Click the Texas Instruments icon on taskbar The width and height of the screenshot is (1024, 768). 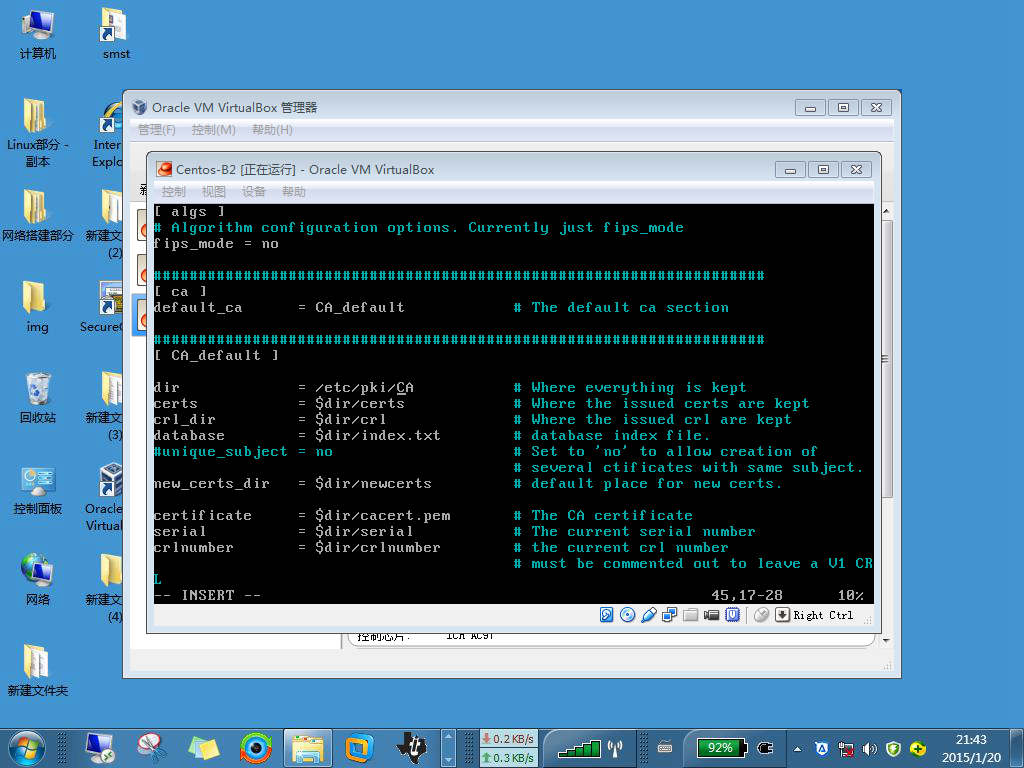point(411,748)
